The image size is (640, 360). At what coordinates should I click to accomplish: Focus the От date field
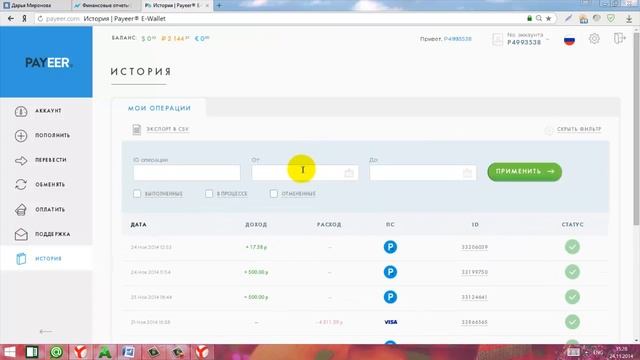pyautogui.click(x=305, y=173)
